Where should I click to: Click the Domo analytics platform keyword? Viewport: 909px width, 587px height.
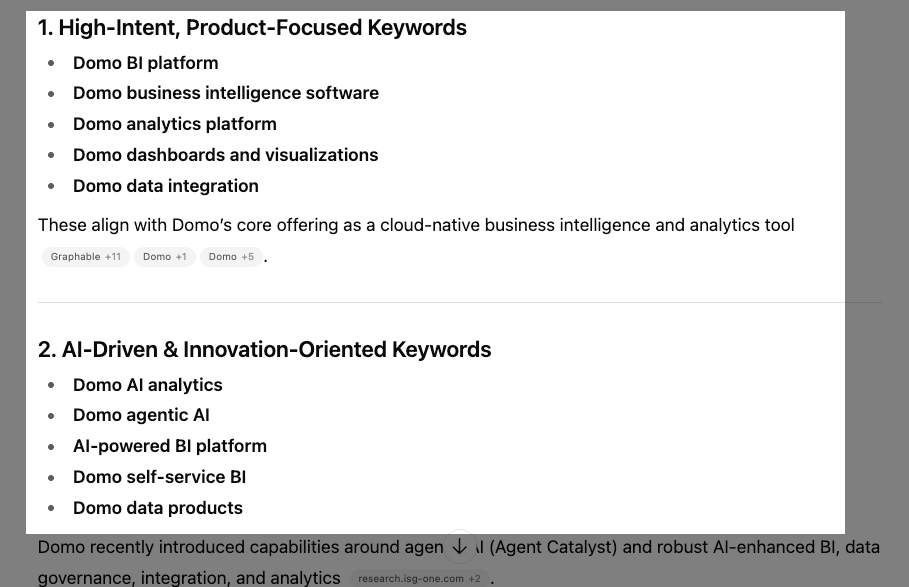click(x=174, y=124)
